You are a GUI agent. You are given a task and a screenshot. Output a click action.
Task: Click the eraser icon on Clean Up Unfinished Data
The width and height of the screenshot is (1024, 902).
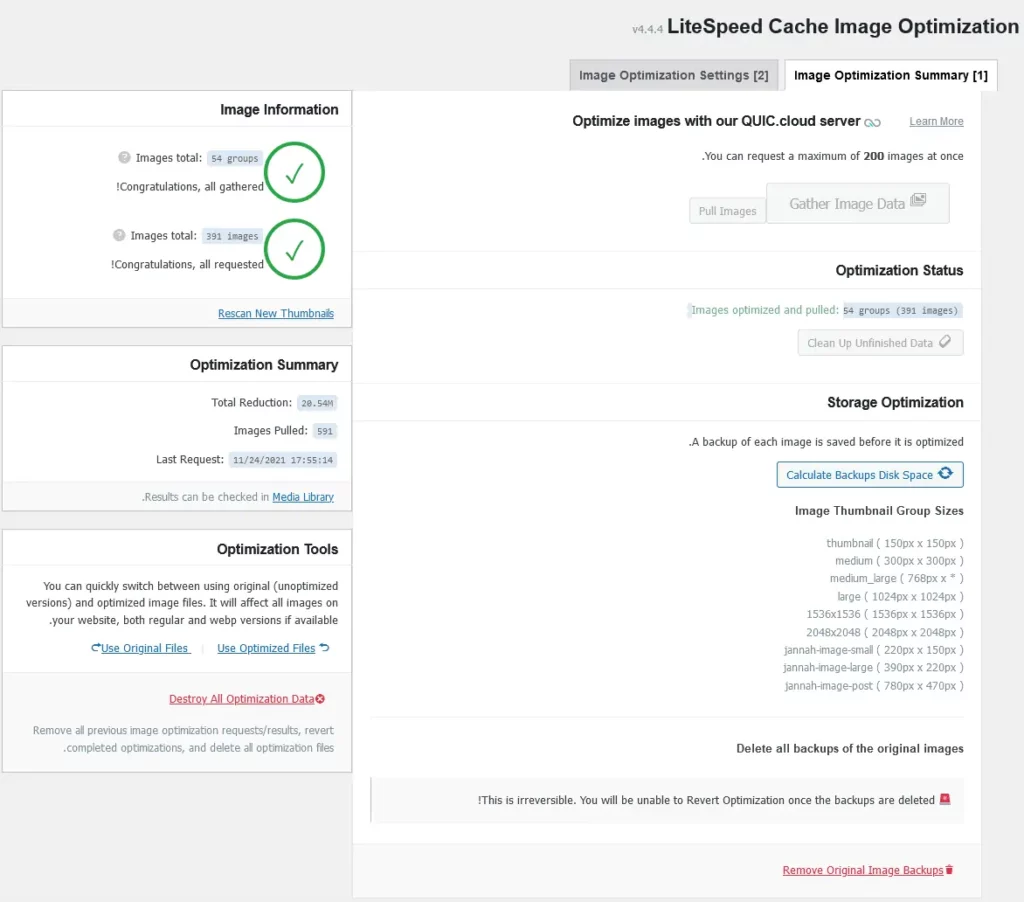pos(946,342)
